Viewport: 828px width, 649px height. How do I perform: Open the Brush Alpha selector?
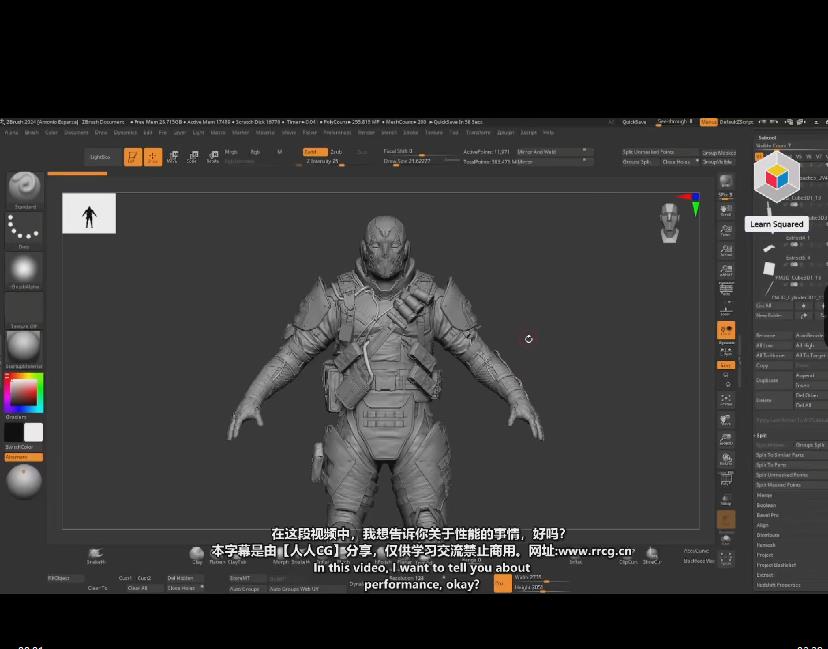click(24, 269)
